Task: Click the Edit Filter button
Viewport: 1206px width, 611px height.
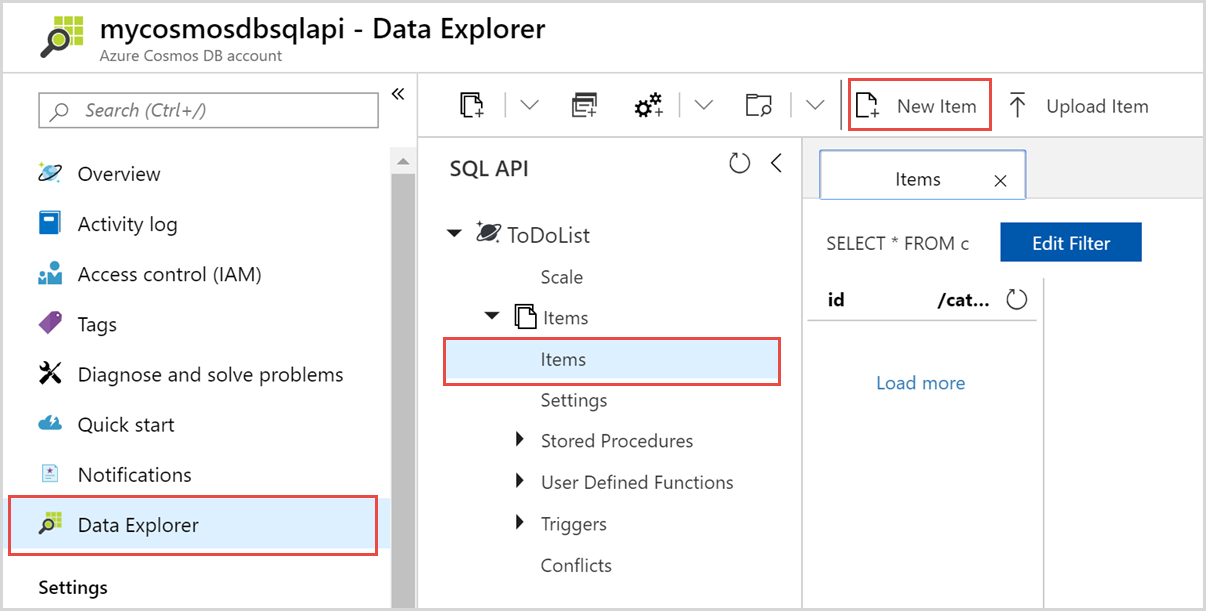Action: pos(1070,243)
